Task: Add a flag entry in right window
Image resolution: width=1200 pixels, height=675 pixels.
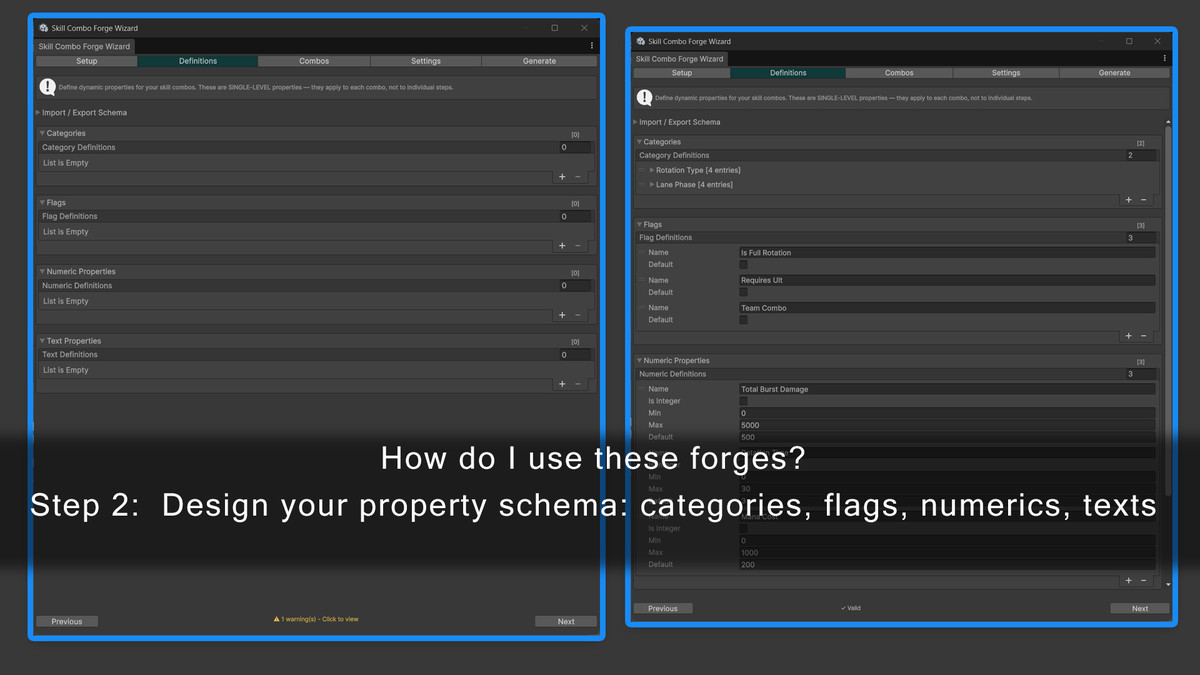Action: 1129,336
